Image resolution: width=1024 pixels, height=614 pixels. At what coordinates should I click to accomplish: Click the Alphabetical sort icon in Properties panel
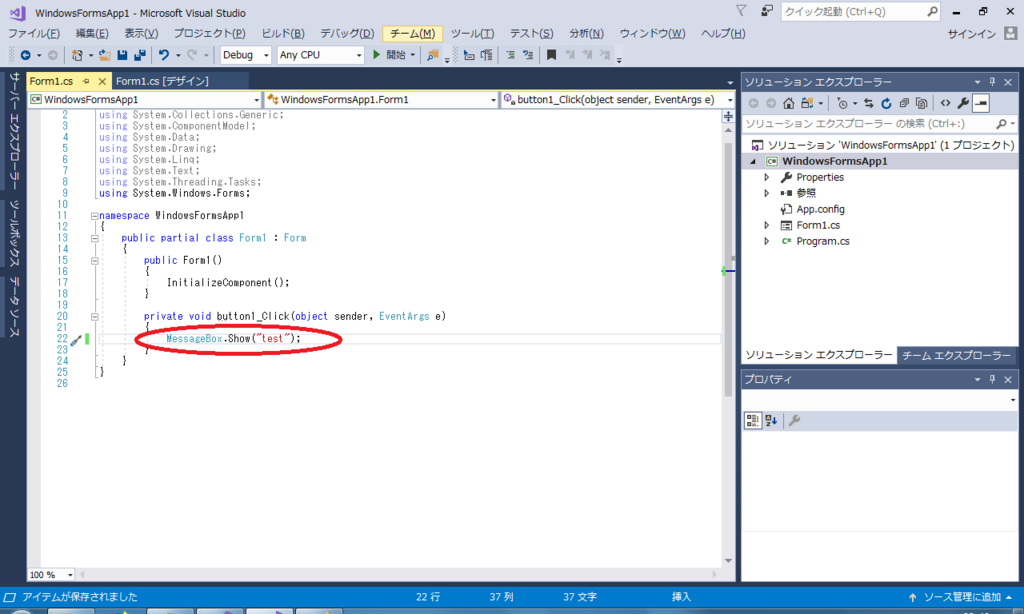771,421
